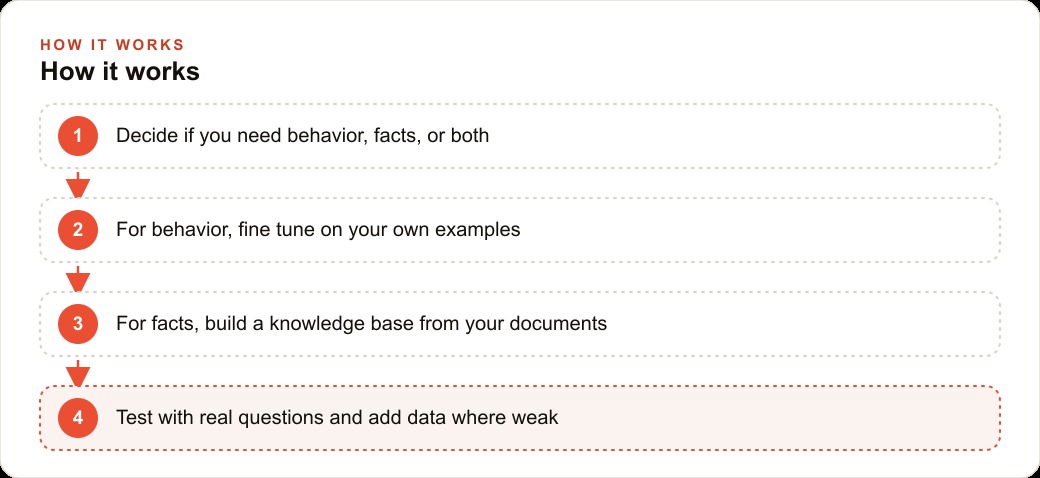
Task: Click the step 1 number badge
Action: click(78, 136)
